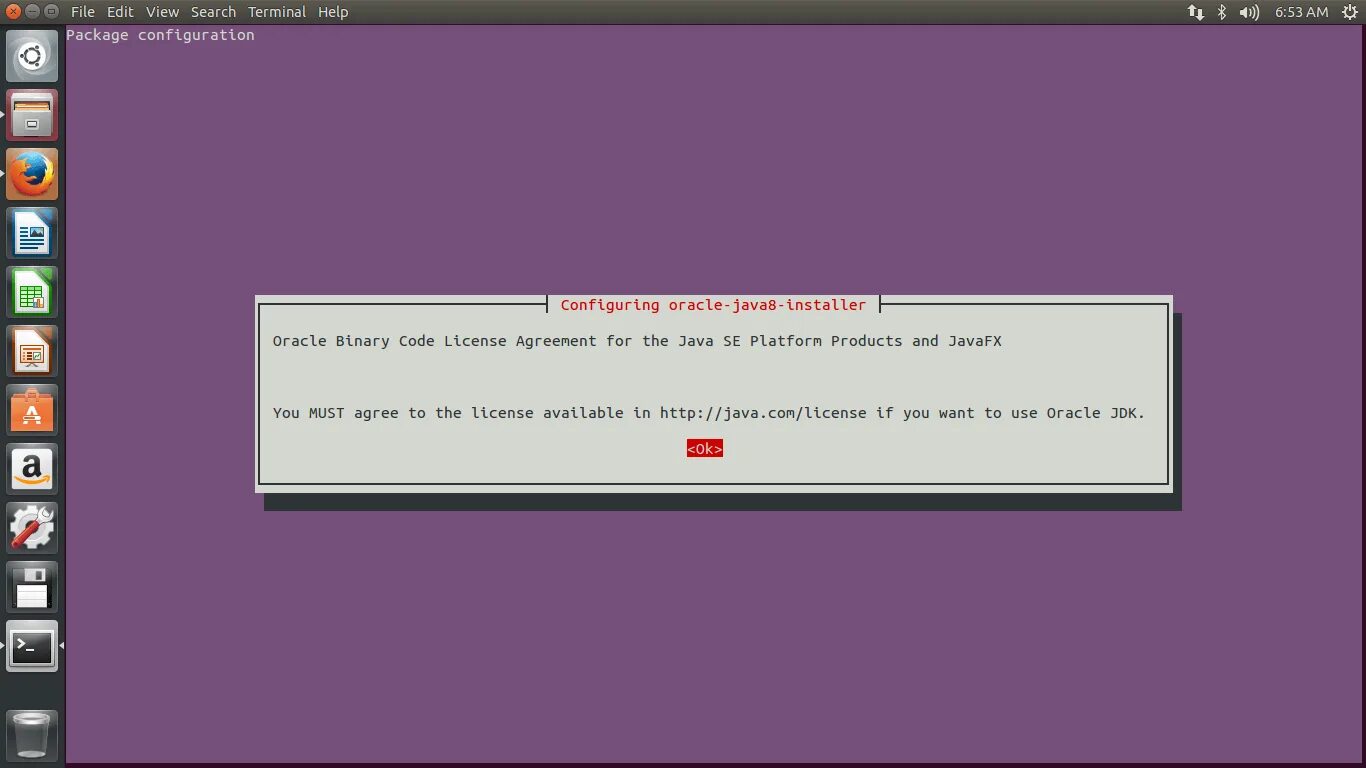Open LibreOffice Impress presentation icon
The width and height of the screenshot is (1366, 768).
tap(32, 351)
